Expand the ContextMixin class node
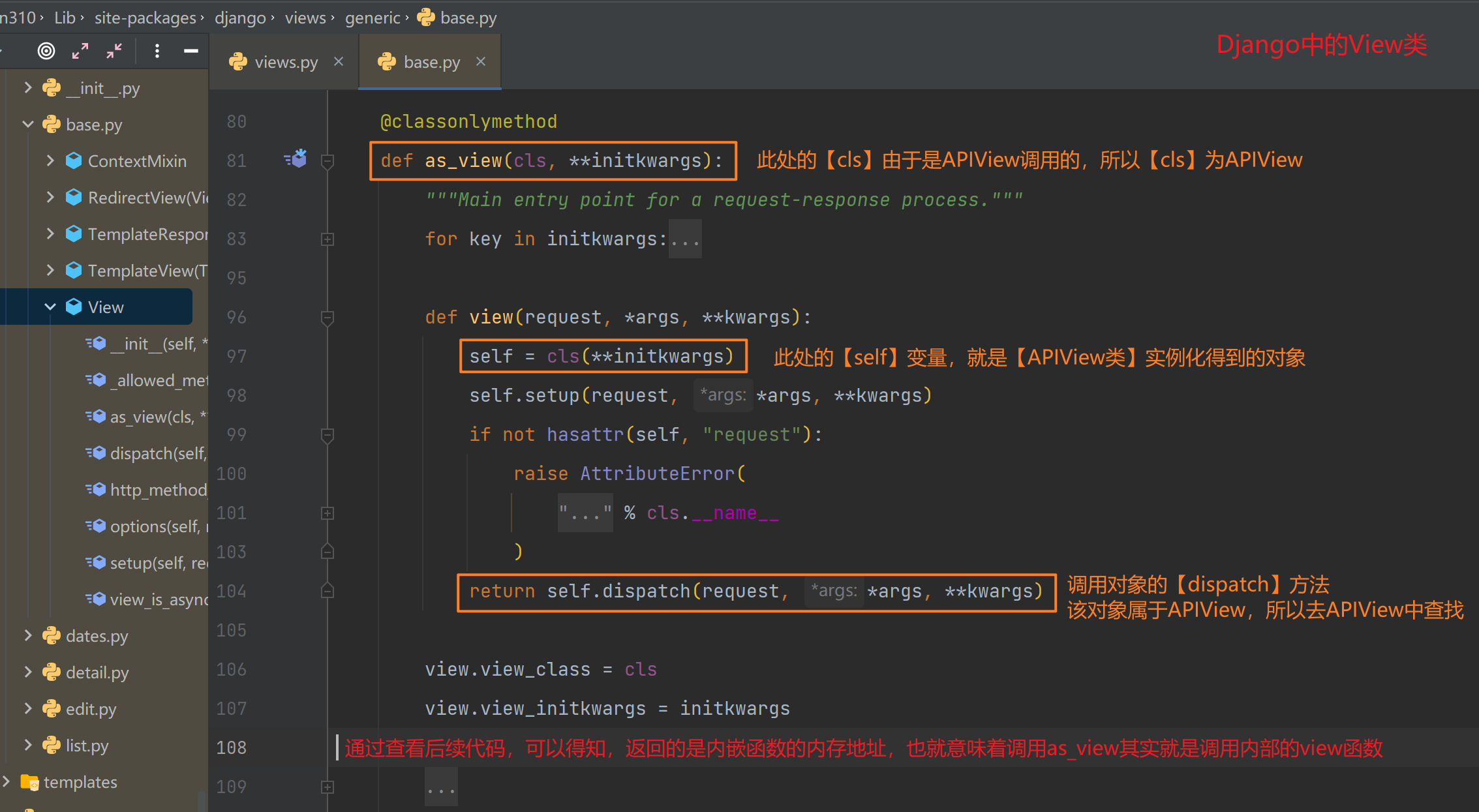 click(x=50, y=160)
